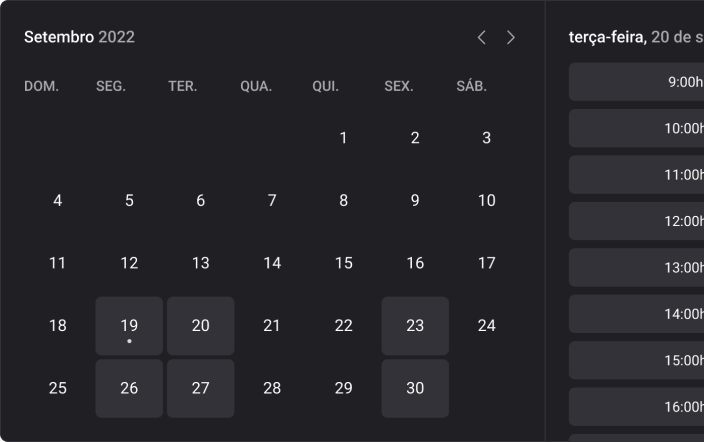This screenshot has height=442, width=704.
Task: Select available date 20
Action: 201,326
